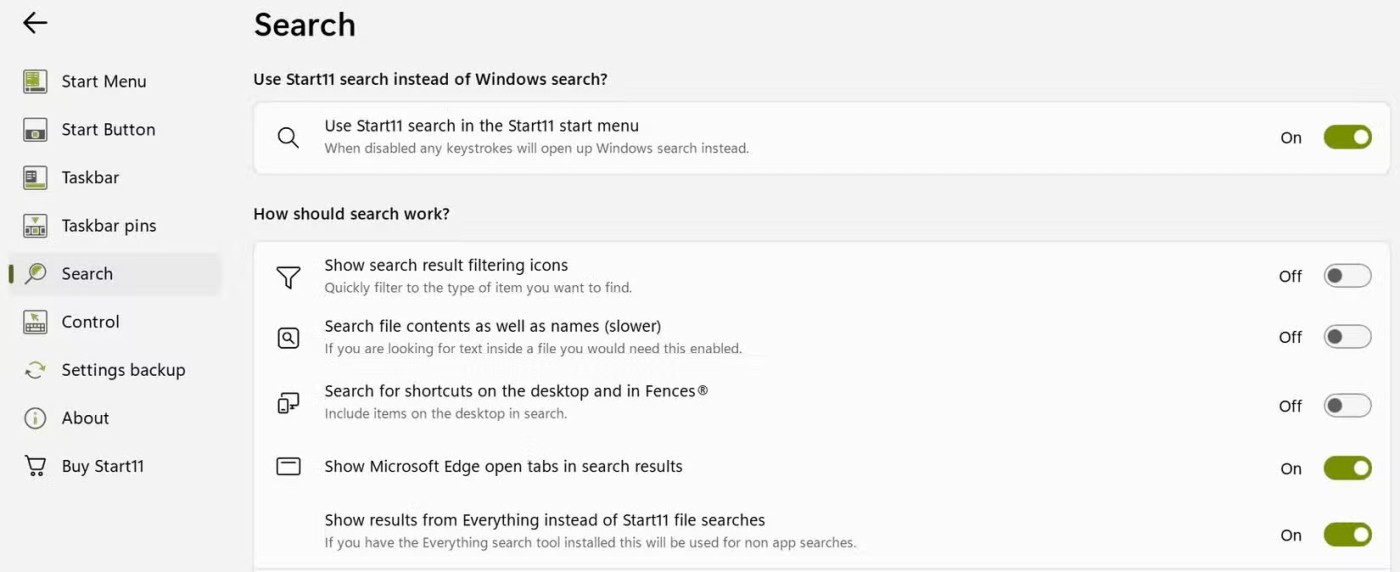Click the About info icon
1400x572 pixels.
pyautogui.click(x=35, y=418)
